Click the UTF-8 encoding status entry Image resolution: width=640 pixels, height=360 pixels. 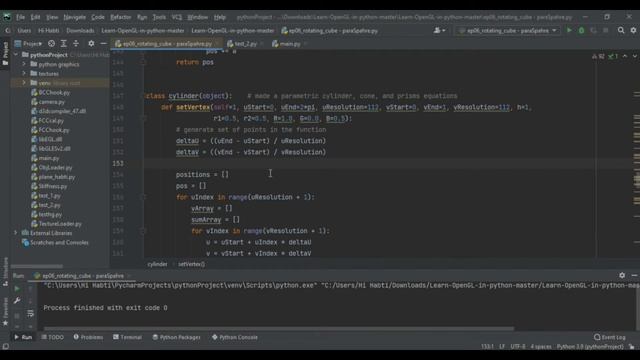[x=518, y=347]
